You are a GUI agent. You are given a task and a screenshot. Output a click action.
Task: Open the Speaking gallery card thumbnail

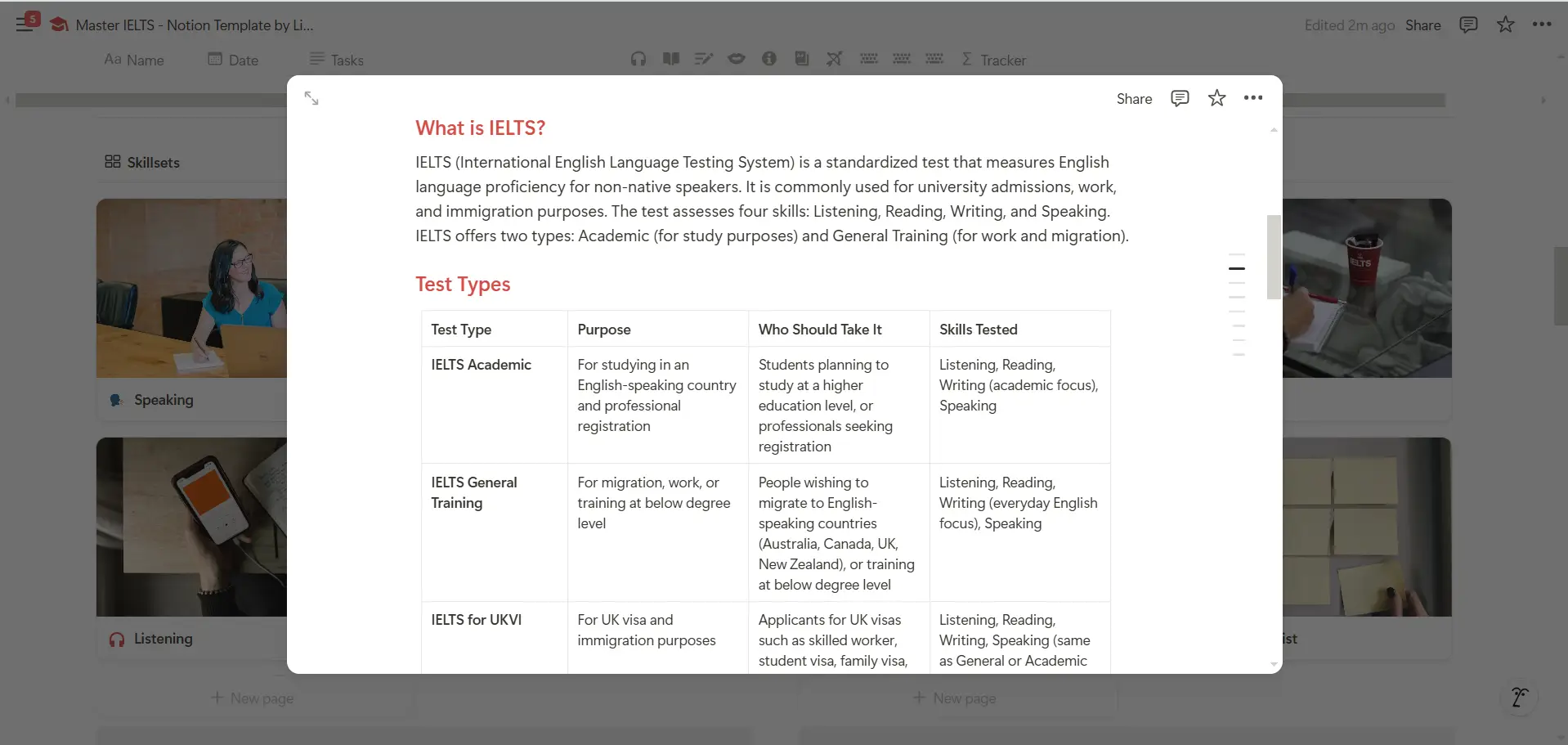(x=191, y=288)
